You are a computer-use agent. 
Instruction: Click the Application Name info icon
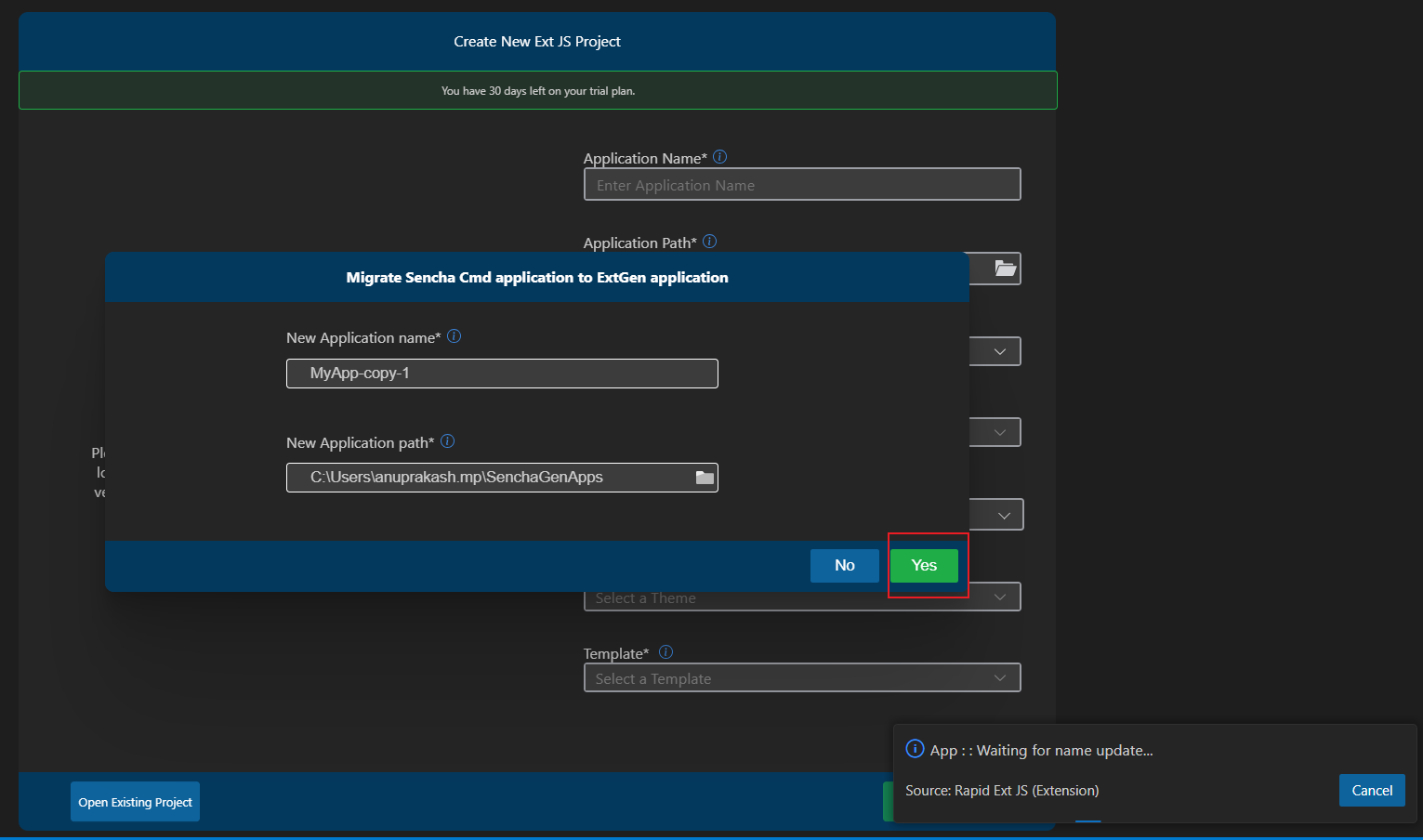tap(719, 157)
